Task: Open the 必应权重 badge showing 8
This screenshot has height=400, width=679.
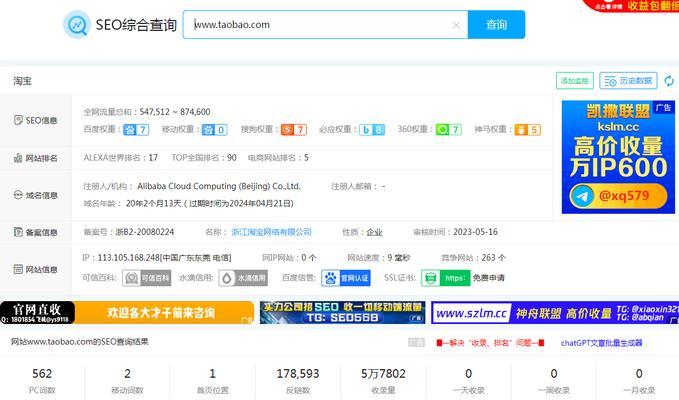Action: tap(372, 129)
